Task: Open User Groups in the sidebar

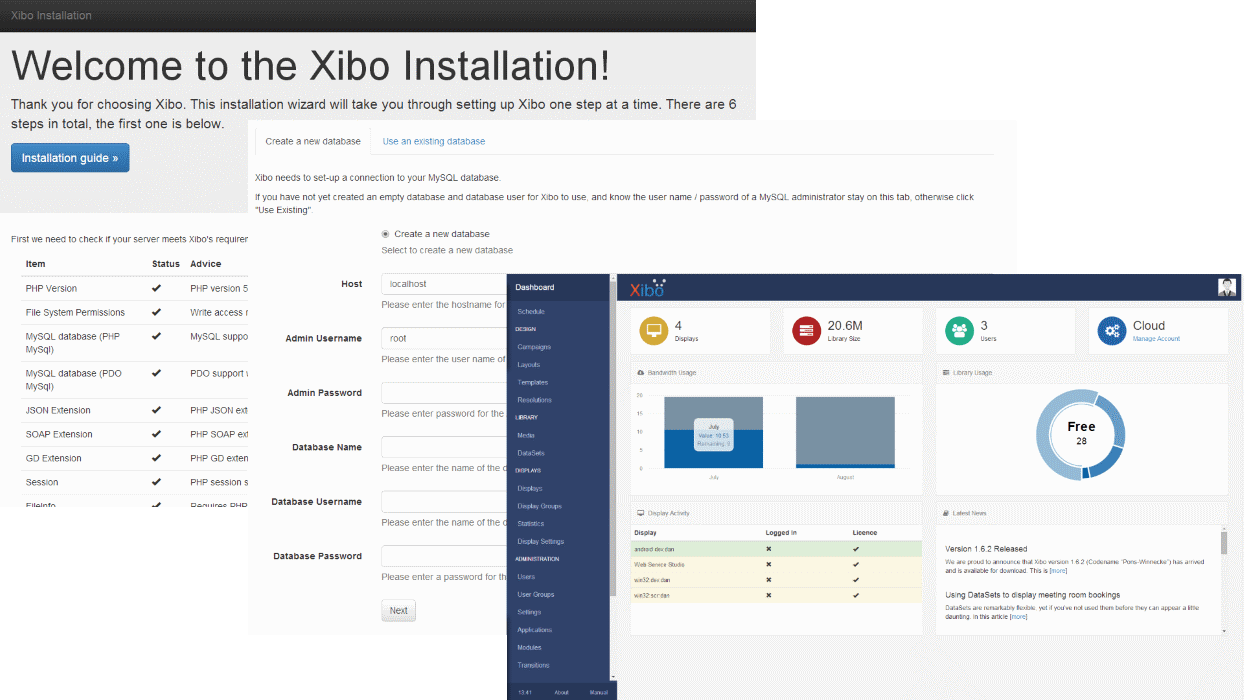Action: tap(536, 594)
